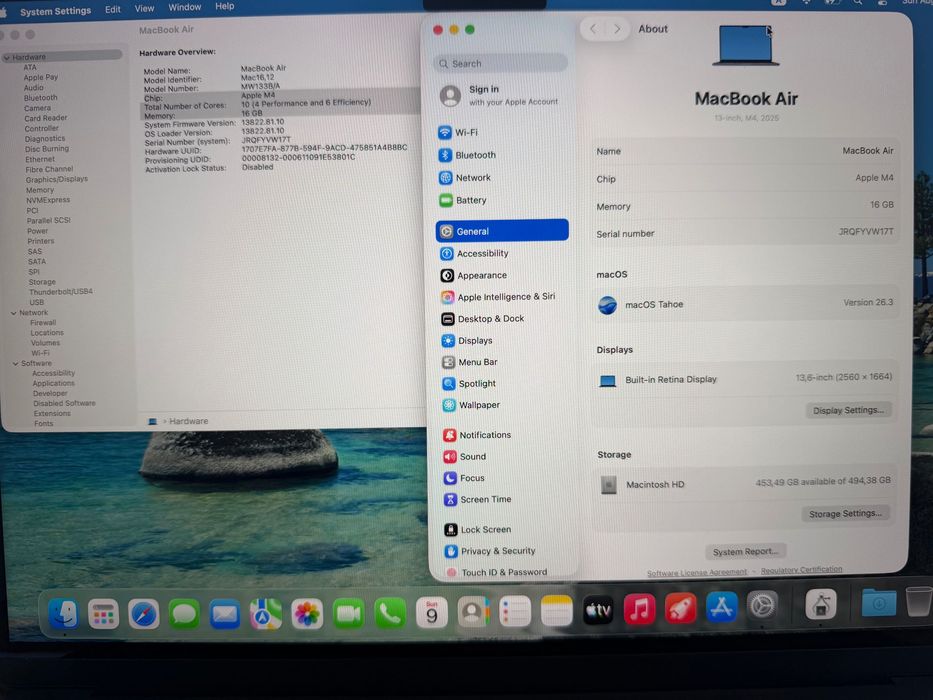Open Touch ID & Password settings

[504, 572]
